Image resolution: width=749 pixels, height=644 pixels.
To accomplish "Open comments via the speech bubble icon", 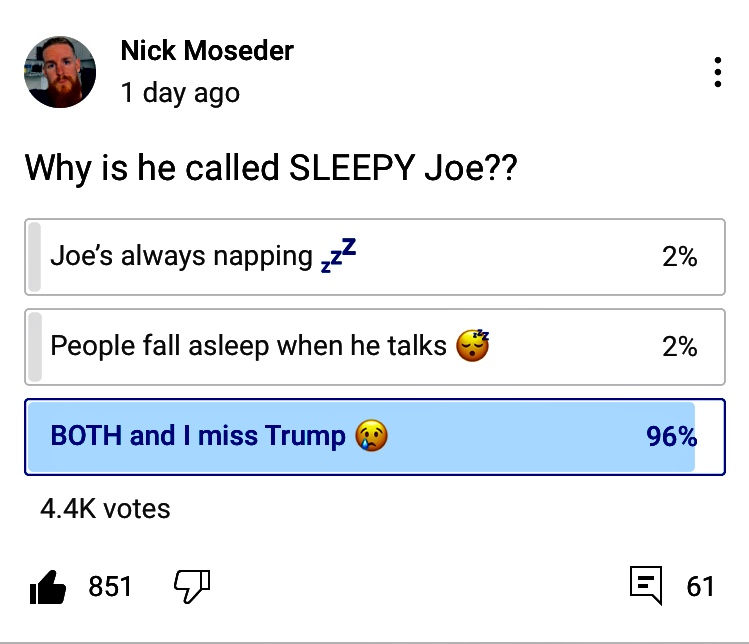I will (x=646, y=586).
